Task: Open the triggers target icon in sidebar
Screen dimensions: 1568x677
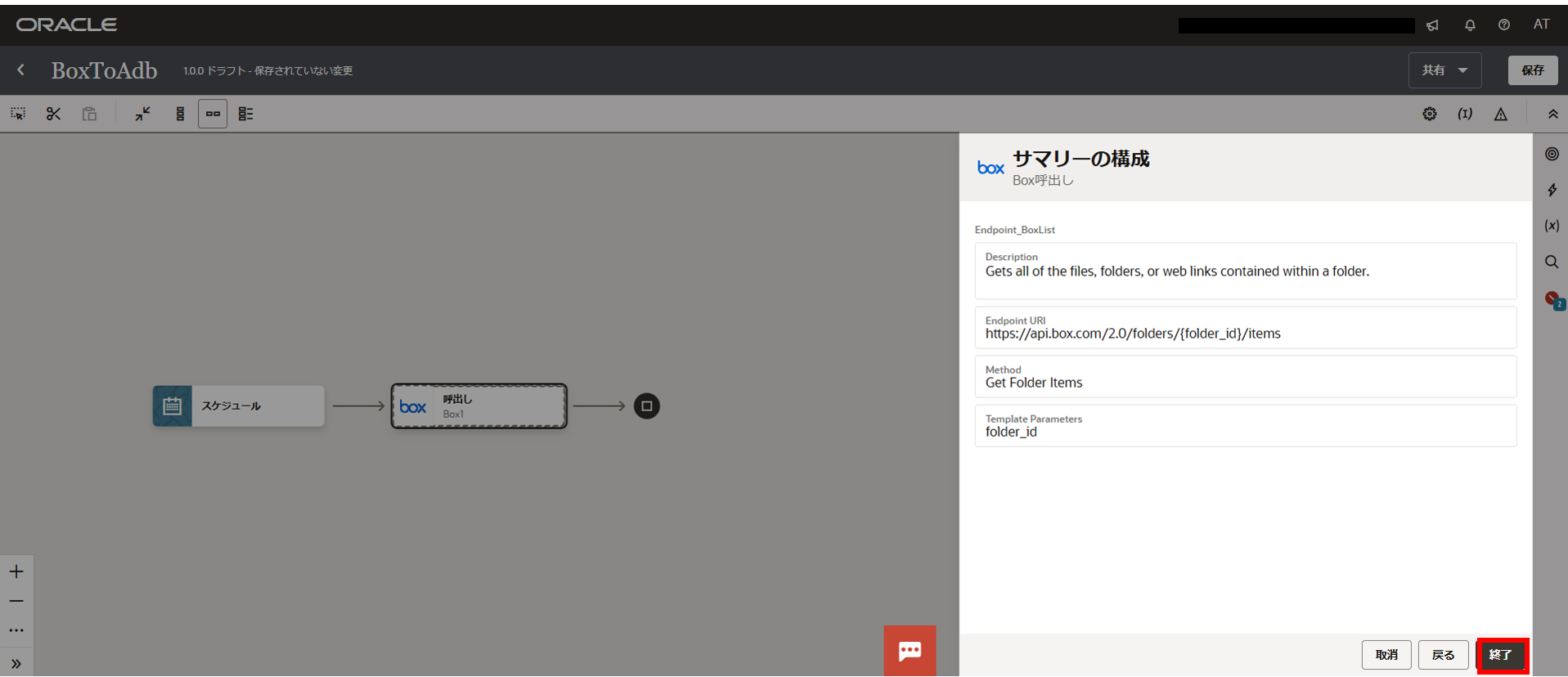Action: tap(1552, 154)
